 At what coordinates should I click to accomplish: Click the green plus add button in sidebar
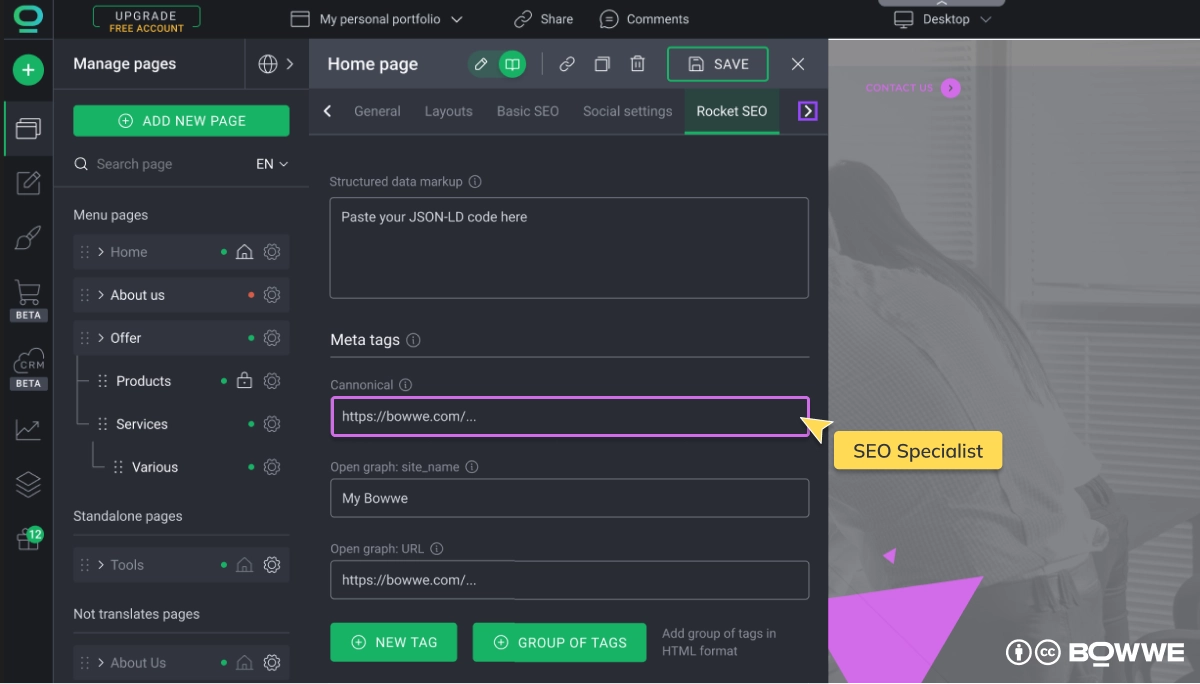28,70
